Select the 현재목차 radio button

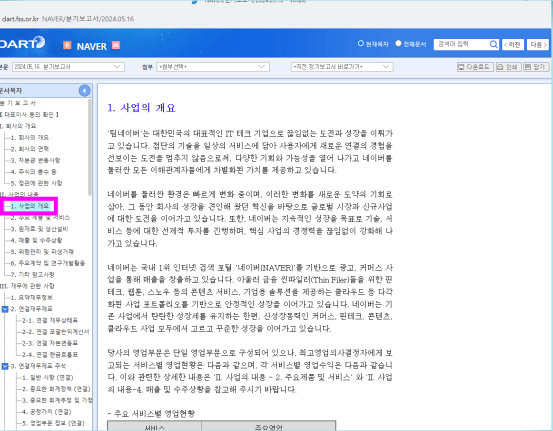tap(360, 43)
